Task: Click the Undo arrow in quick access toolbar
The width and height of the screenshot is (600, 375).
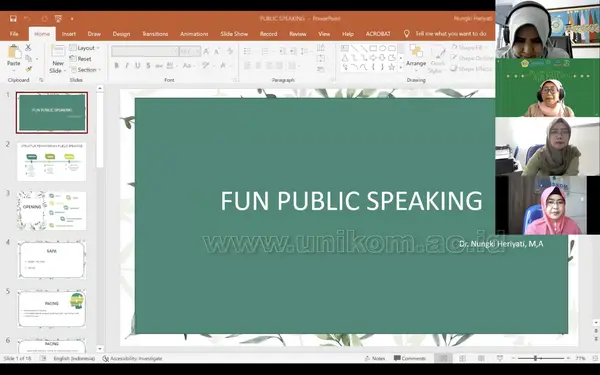Action: point(27,18)
